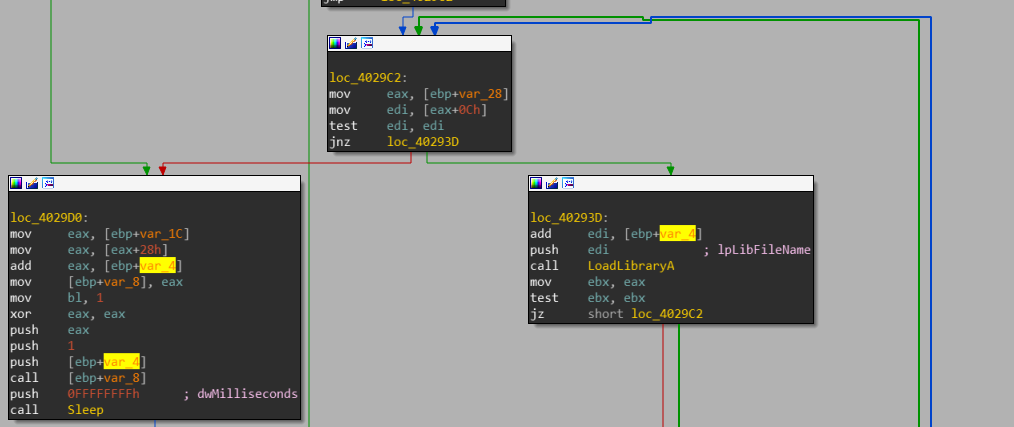Click LoadLibraryA call target
1014x427 pixels.
point(631,266)
